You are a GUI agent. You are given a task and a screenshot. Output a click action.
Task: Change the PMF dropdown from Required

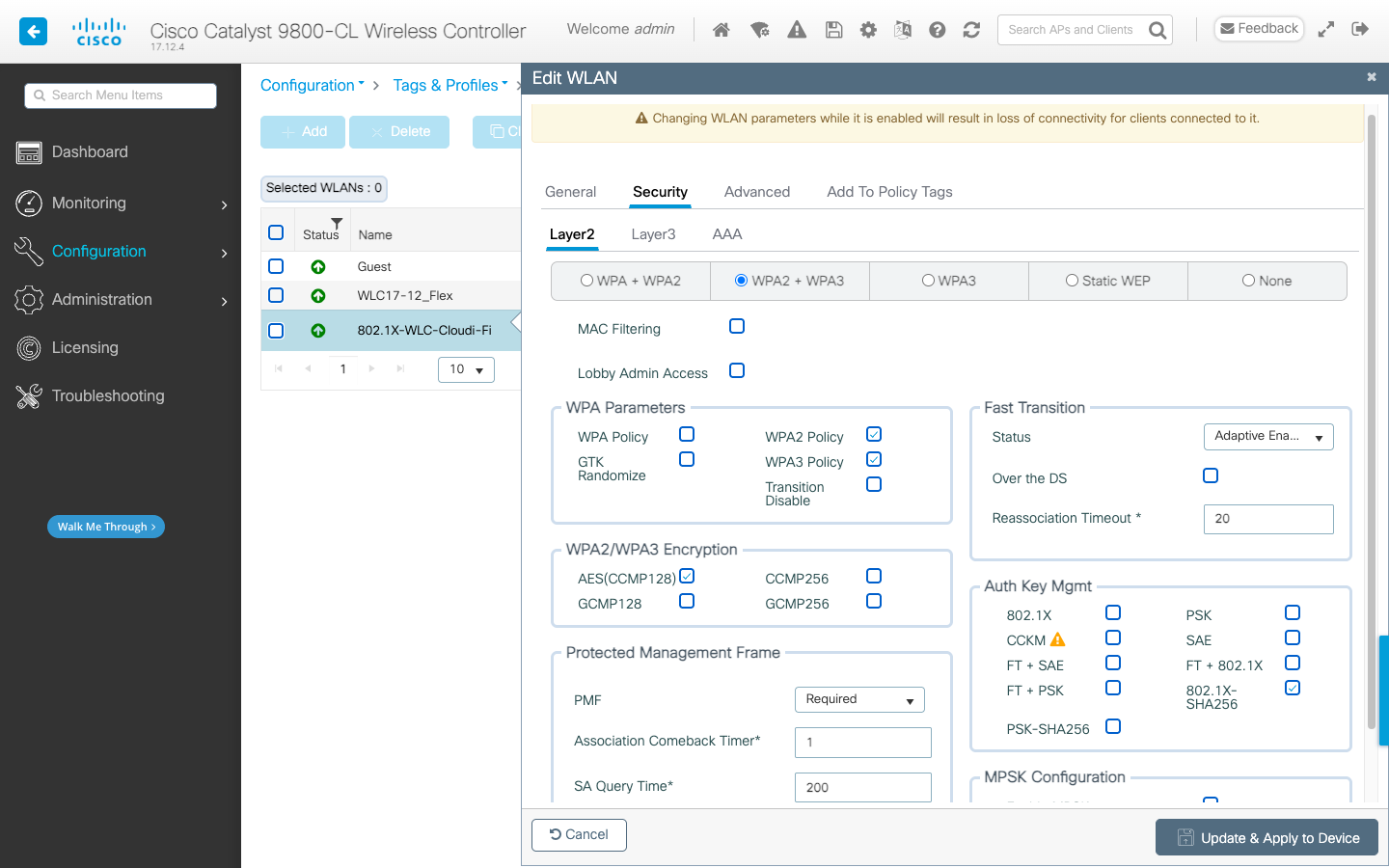click(859, 699)
